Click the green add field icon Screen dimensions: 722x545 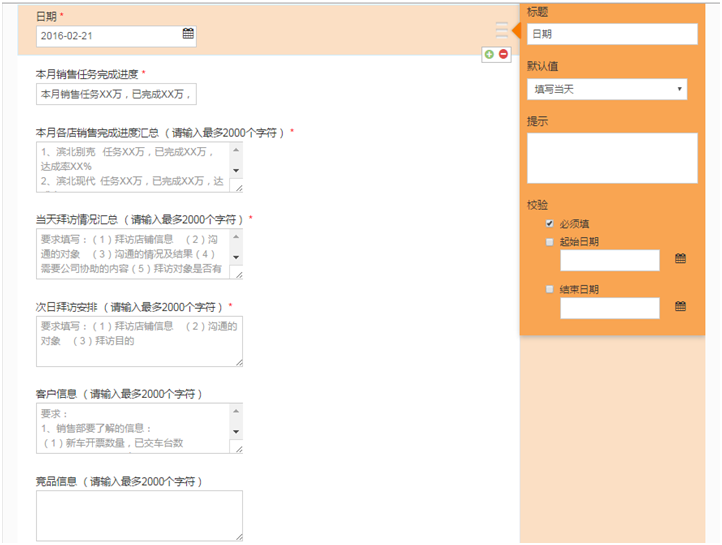tap(489, 54)
